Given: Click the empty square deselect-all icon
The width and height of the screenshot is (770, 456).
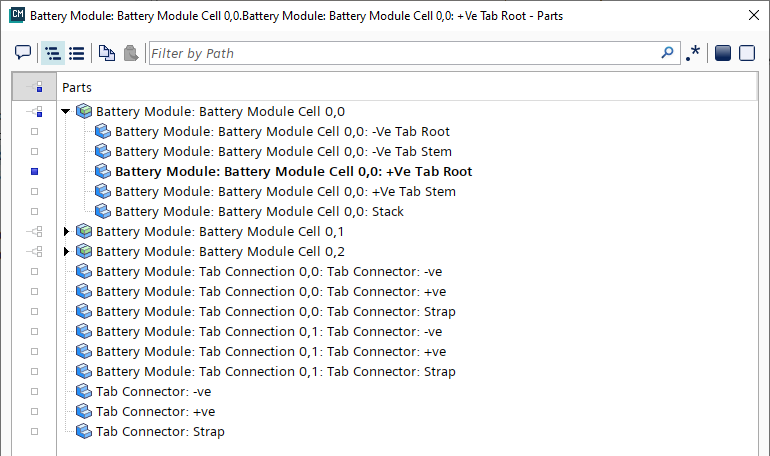Looking at the screenshot, I should (x=746, y=53).
